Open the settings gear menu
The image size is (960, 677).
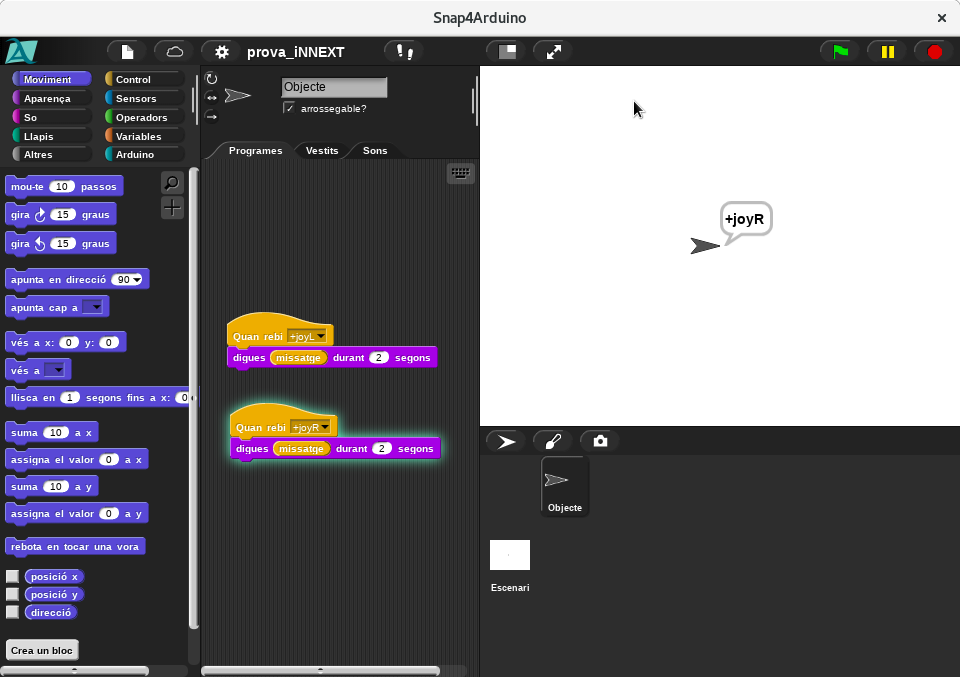tap(222, 52)
